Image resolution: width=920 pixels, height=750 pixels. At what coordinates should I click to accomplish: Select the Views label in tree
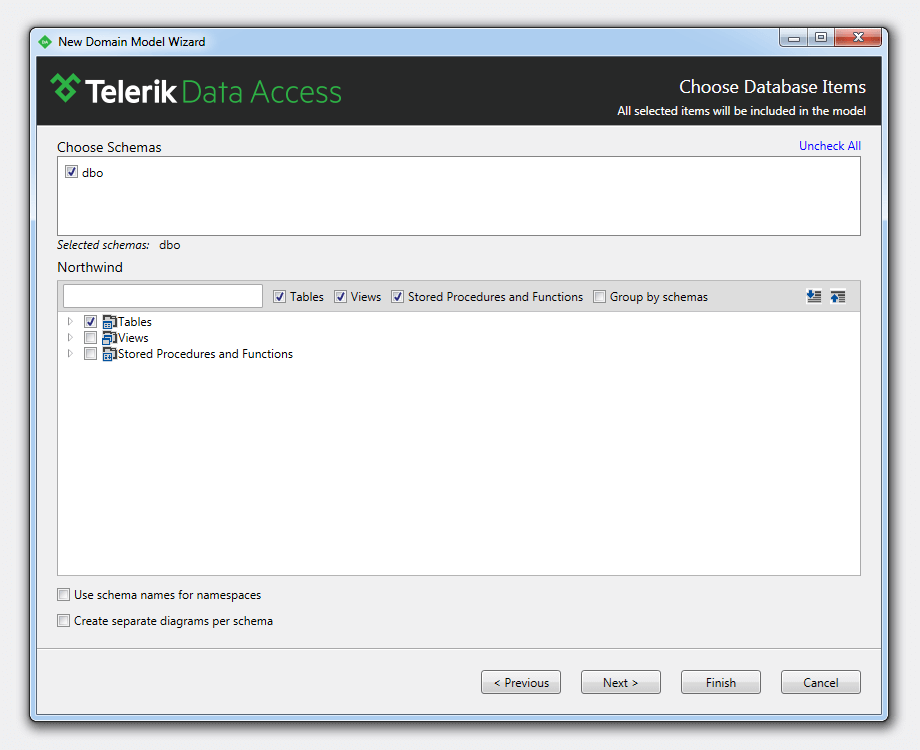point(133,338)
